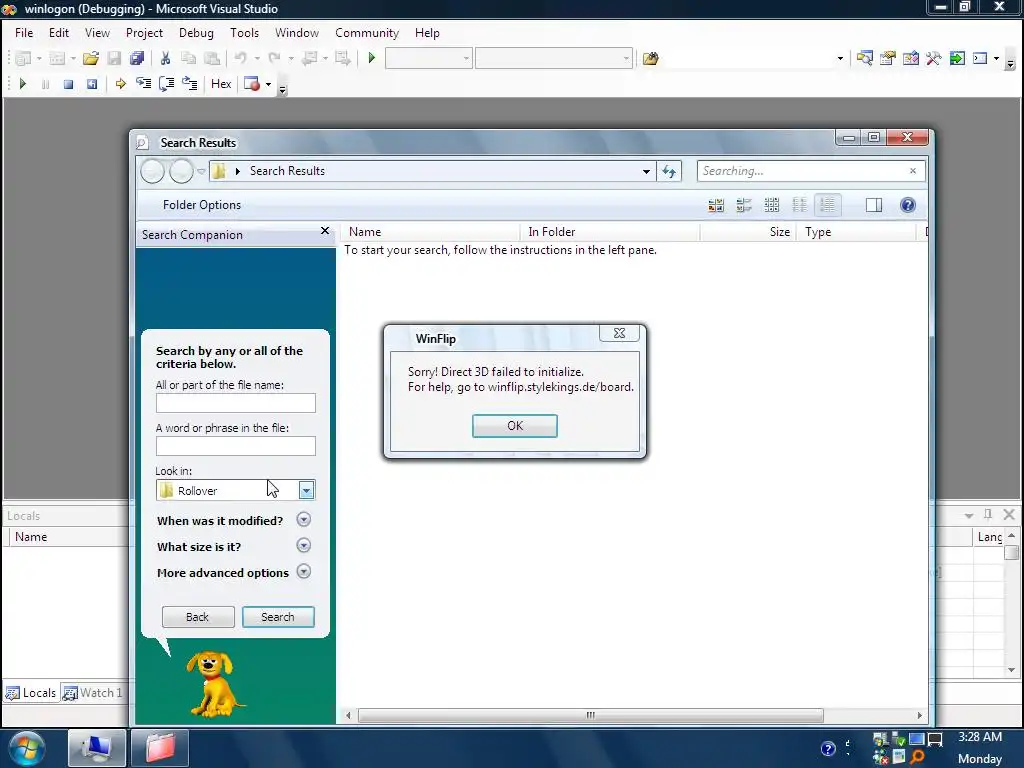Click OK in the WinFlip dialog

[515, 426]
